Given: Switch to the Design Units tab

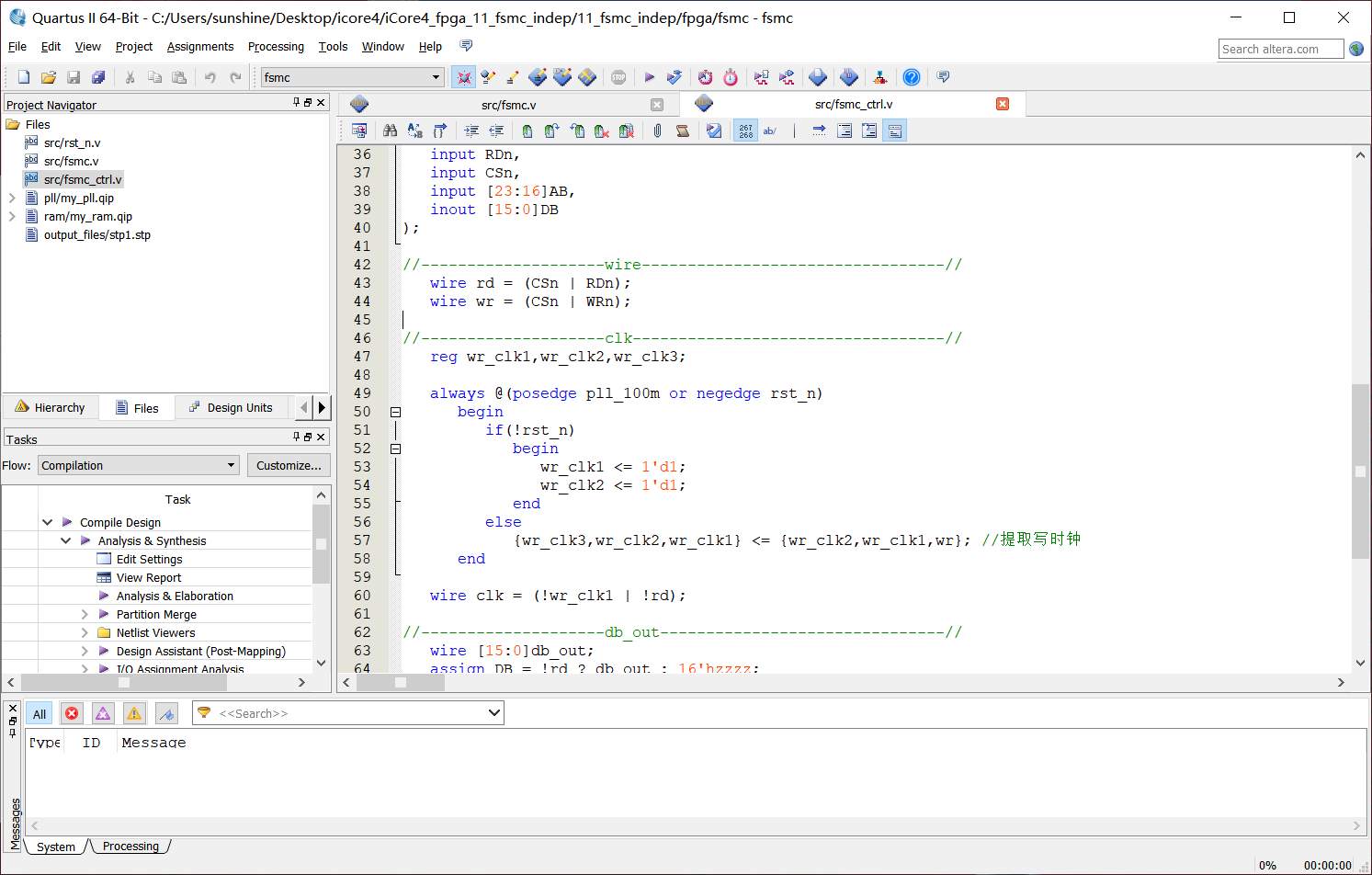Looking at the screenshot, I should (x=231, y=408).
